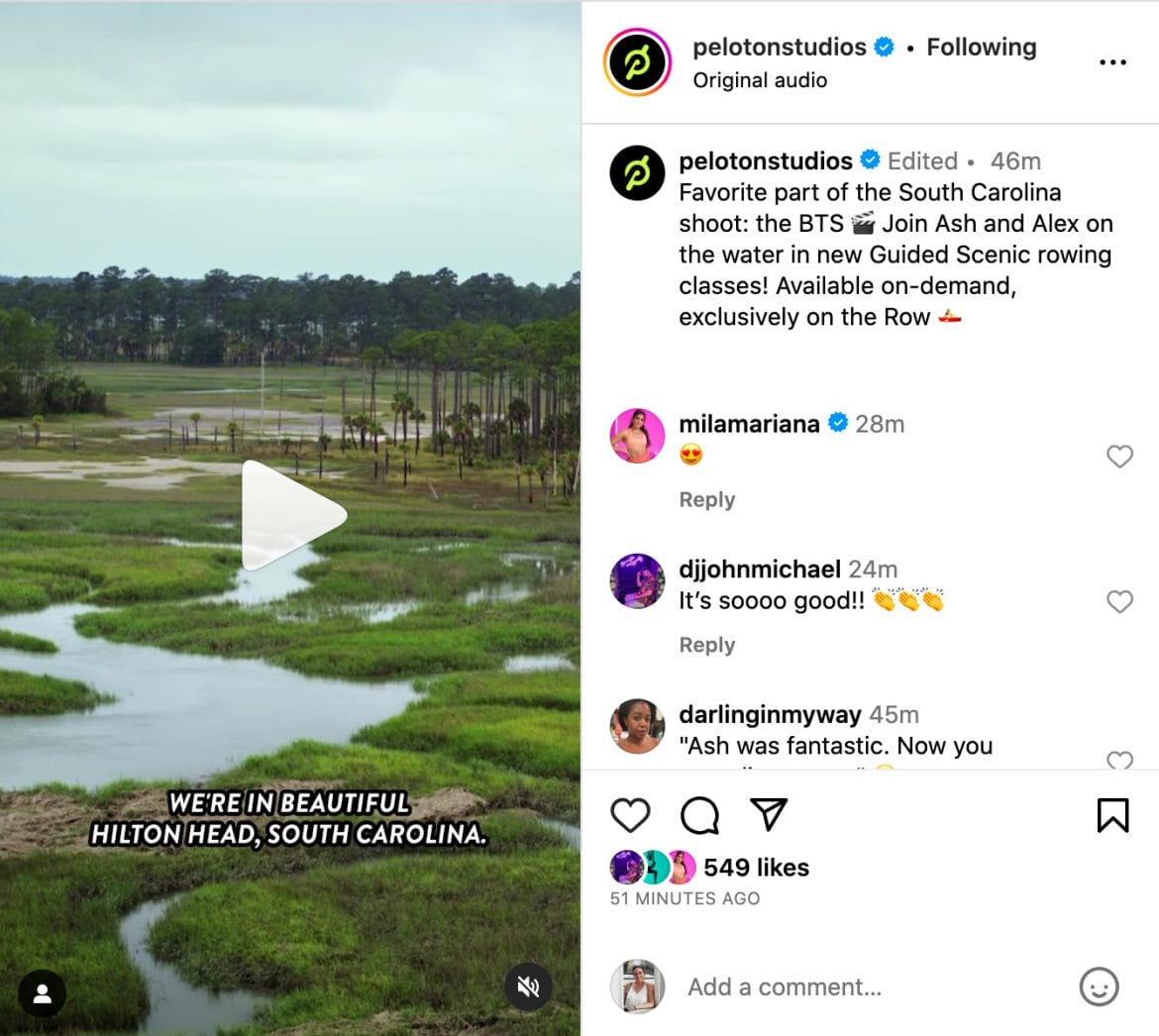Open the pelotonstudios story ring avatar
1159x1036 pixels.
637,62
